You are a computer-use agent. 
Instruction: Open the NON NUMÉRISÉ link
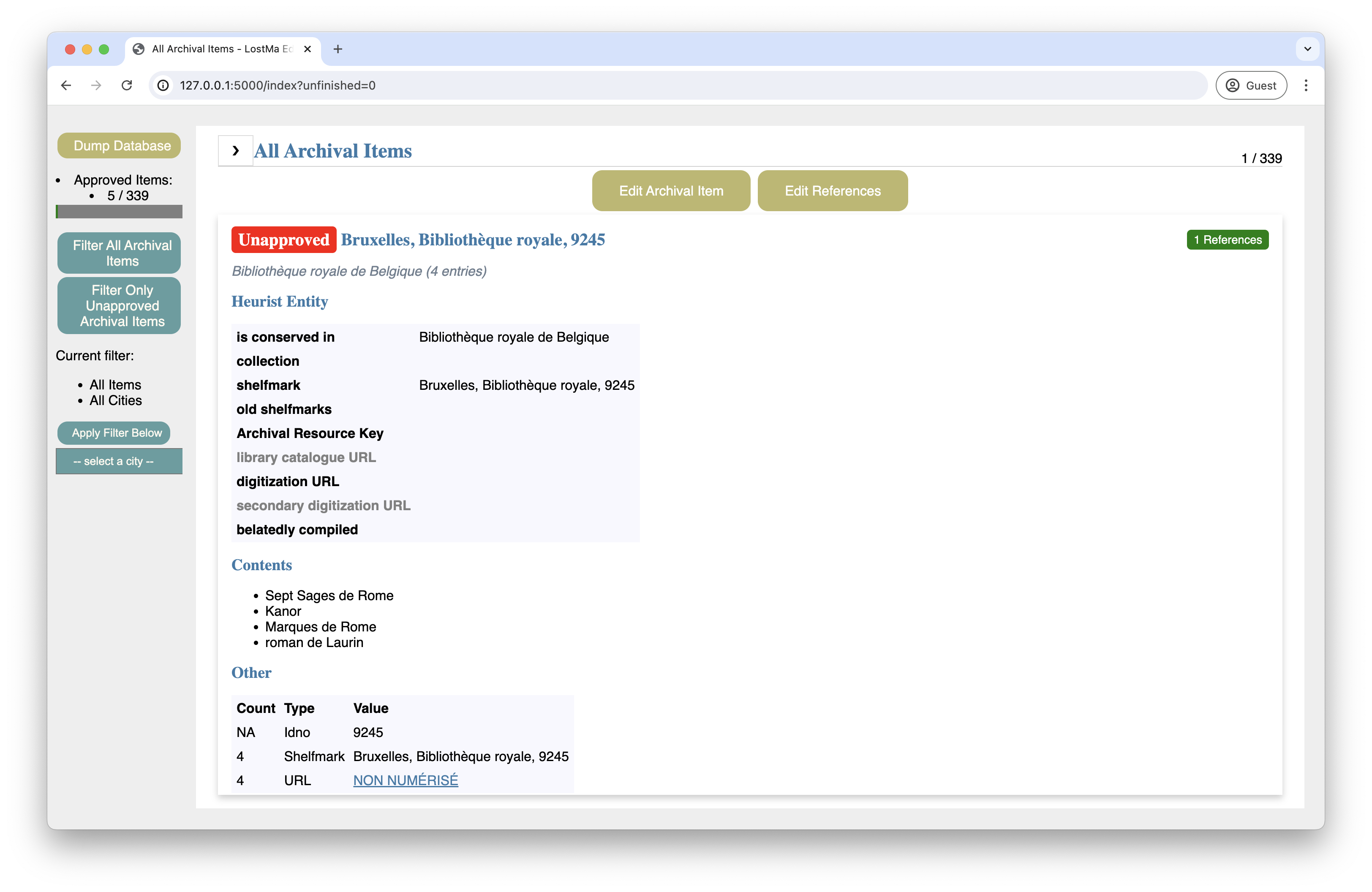405,780
